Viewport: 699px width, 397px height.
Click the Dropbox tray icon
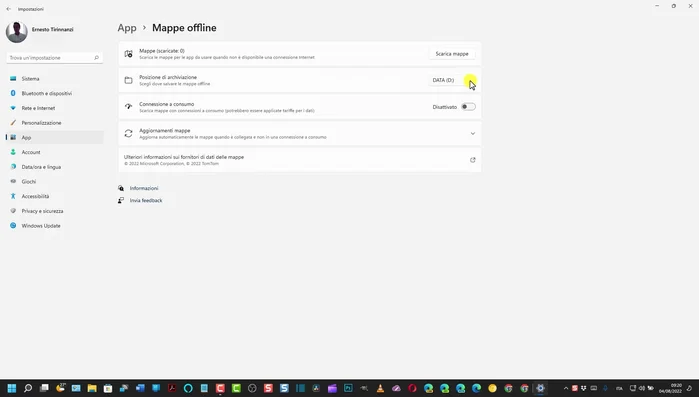click(x=584, y=388)
